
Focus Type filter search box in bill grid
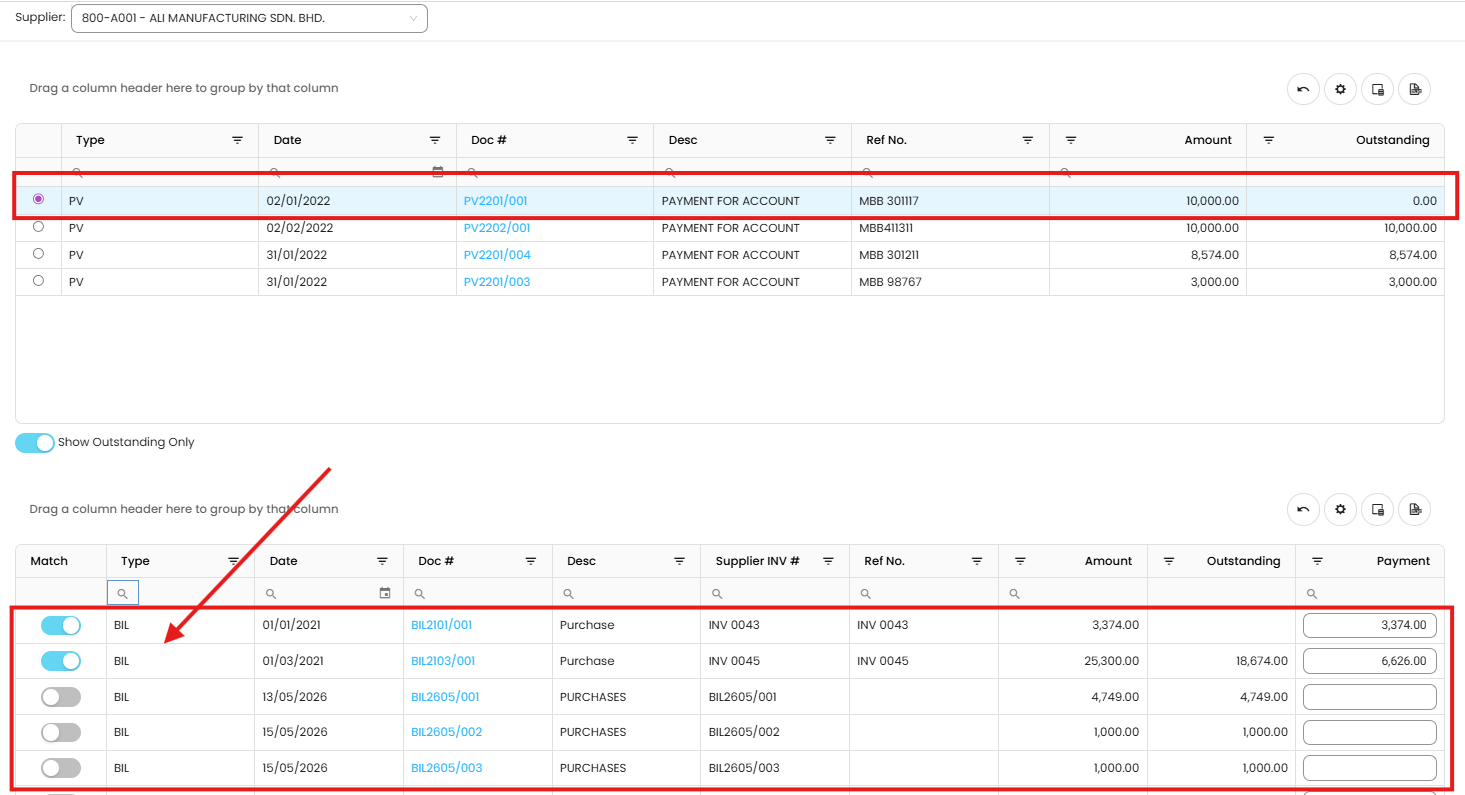(180, 593)
